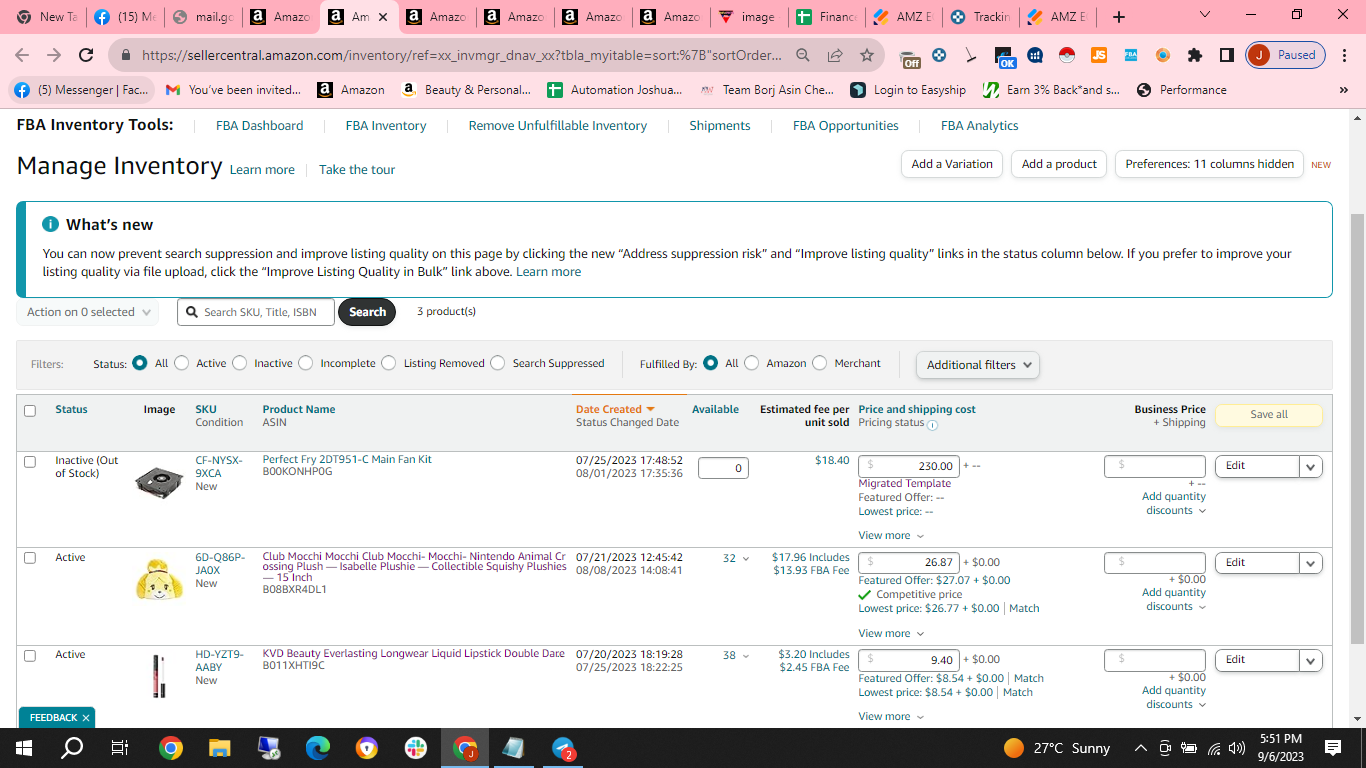This screenshot has width=1366, height=768.
Task: Tick checkbox for Club Mocchi plush row
Action: [30, 558]
